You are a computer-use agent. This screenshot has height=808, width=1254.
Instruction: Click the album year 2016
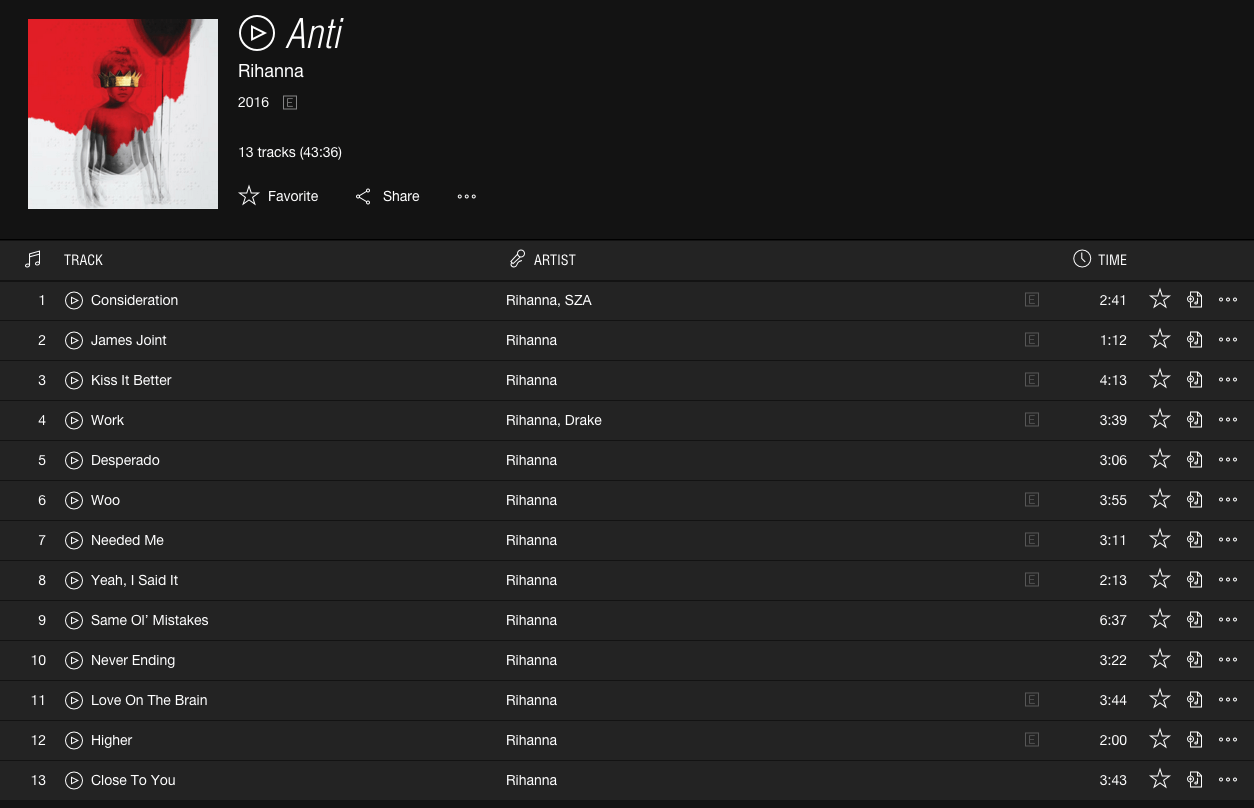253,102
